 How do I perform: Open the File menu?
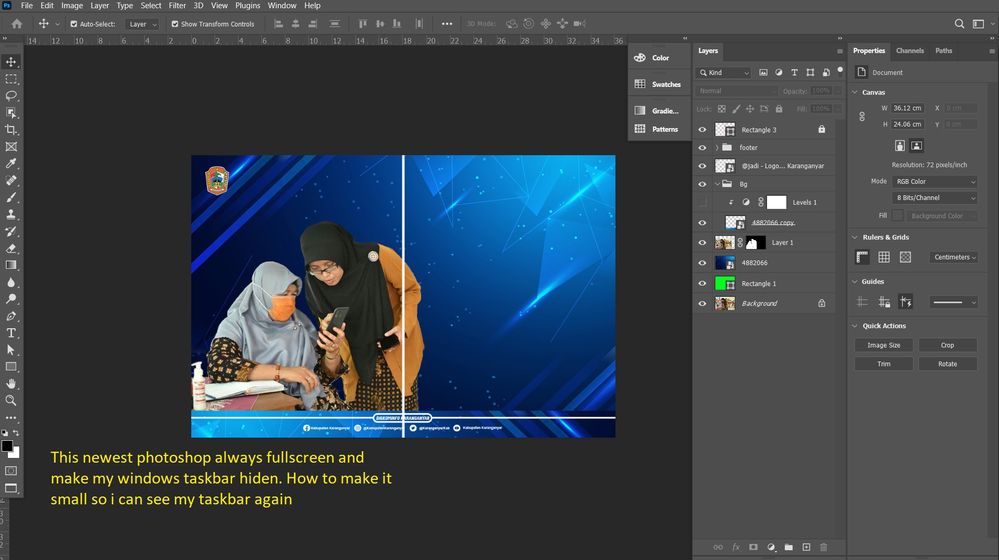coord(27,6)
